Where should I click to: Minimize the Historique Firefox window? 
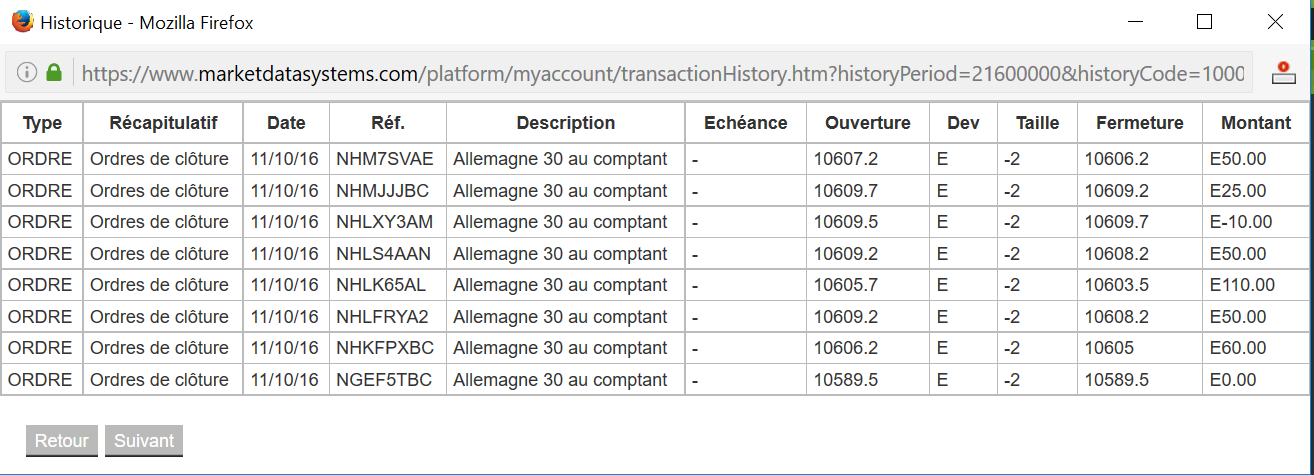point(1134,21)
